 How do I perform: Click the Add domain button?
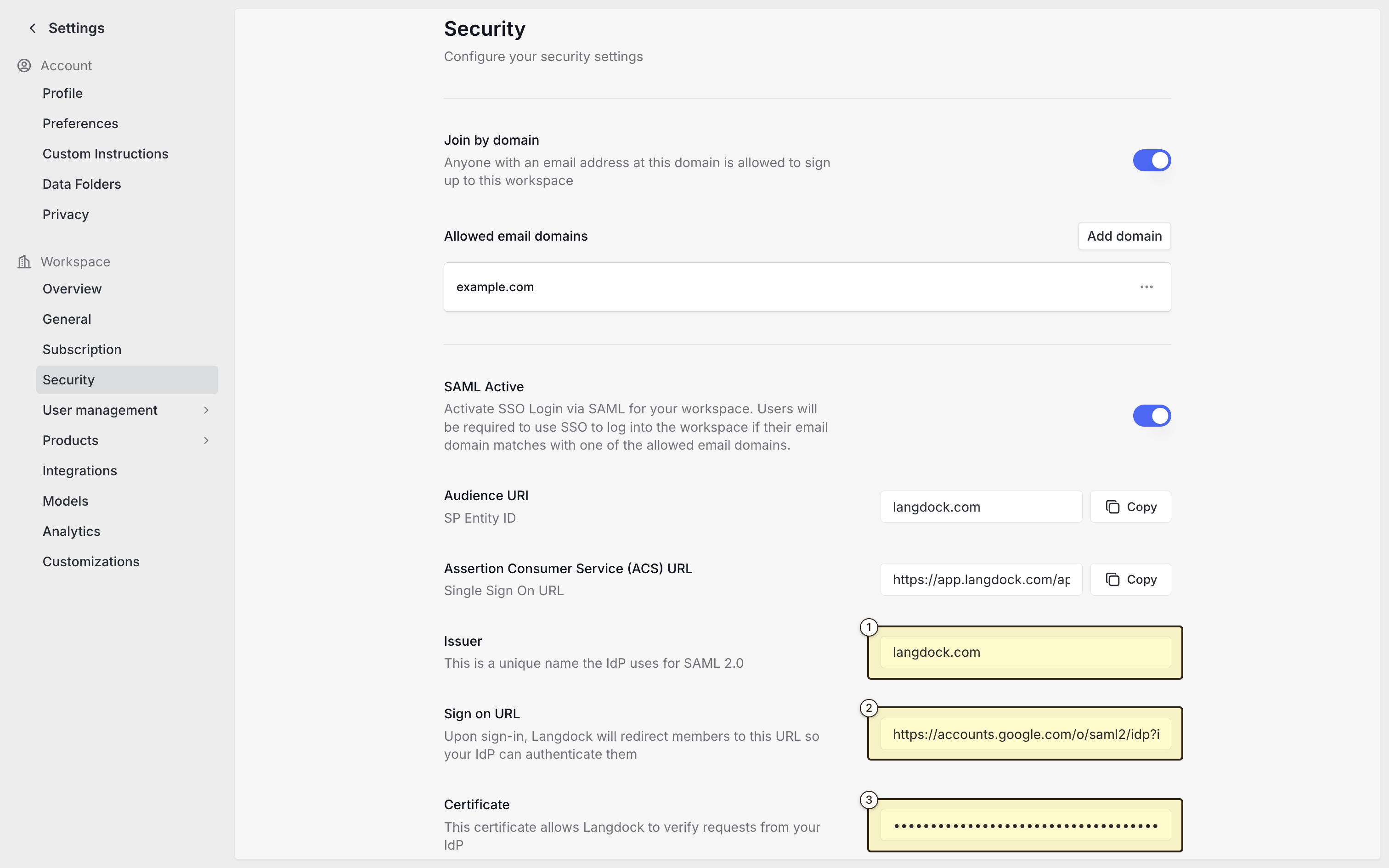pyautogui.click(x=1124, y=236)
